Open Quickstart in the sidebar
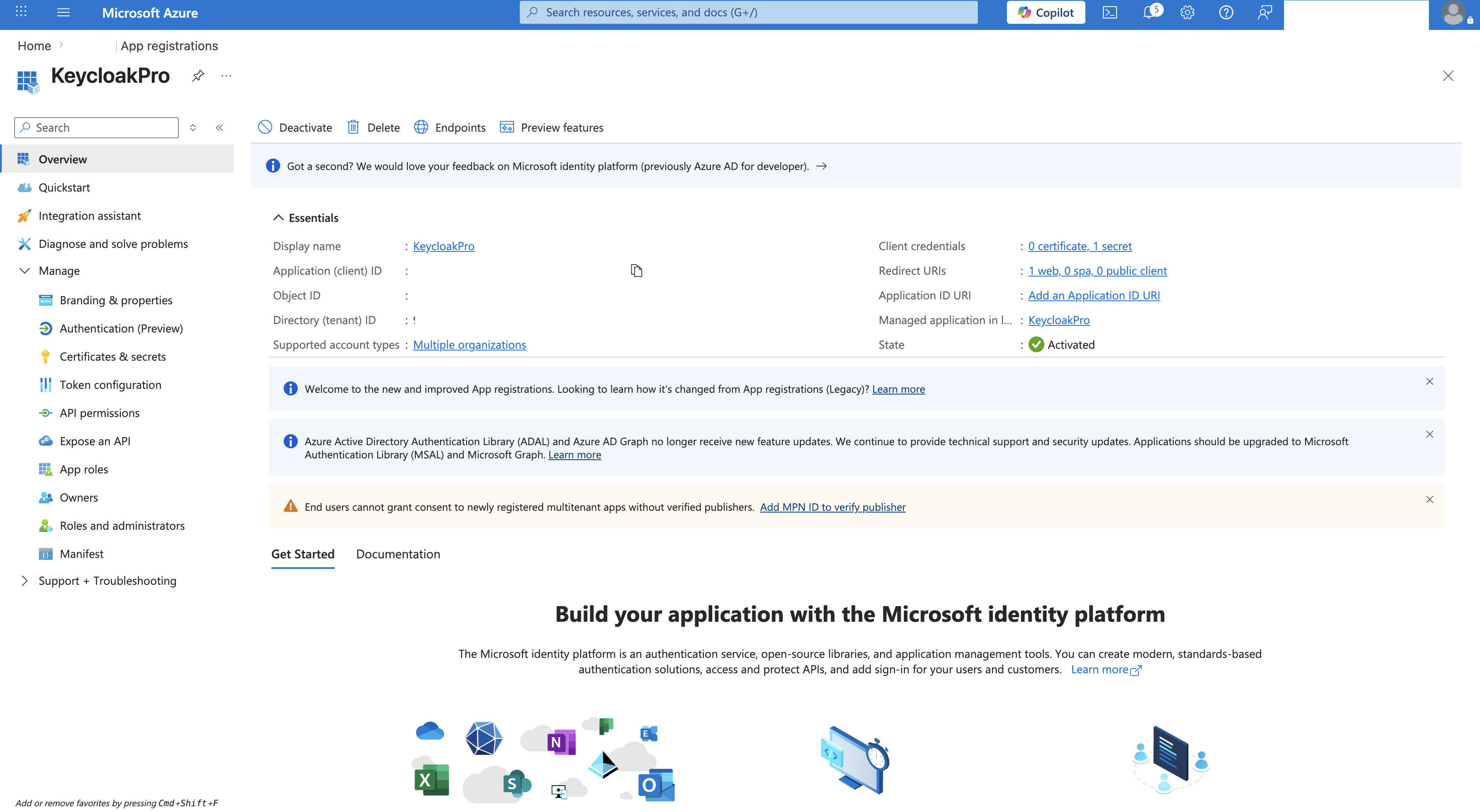This screenshot has height=812, width=1480. click(x=117, y=187)
